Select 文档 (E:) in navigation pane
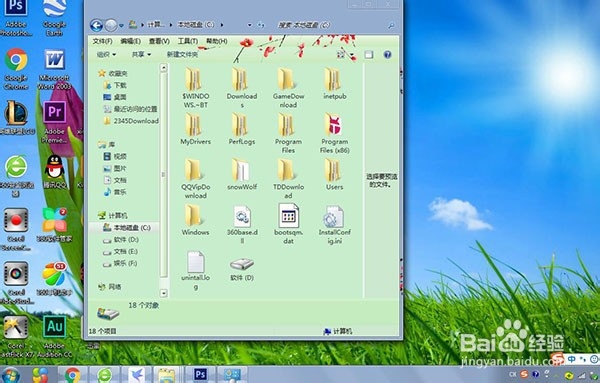 (121, 251)
